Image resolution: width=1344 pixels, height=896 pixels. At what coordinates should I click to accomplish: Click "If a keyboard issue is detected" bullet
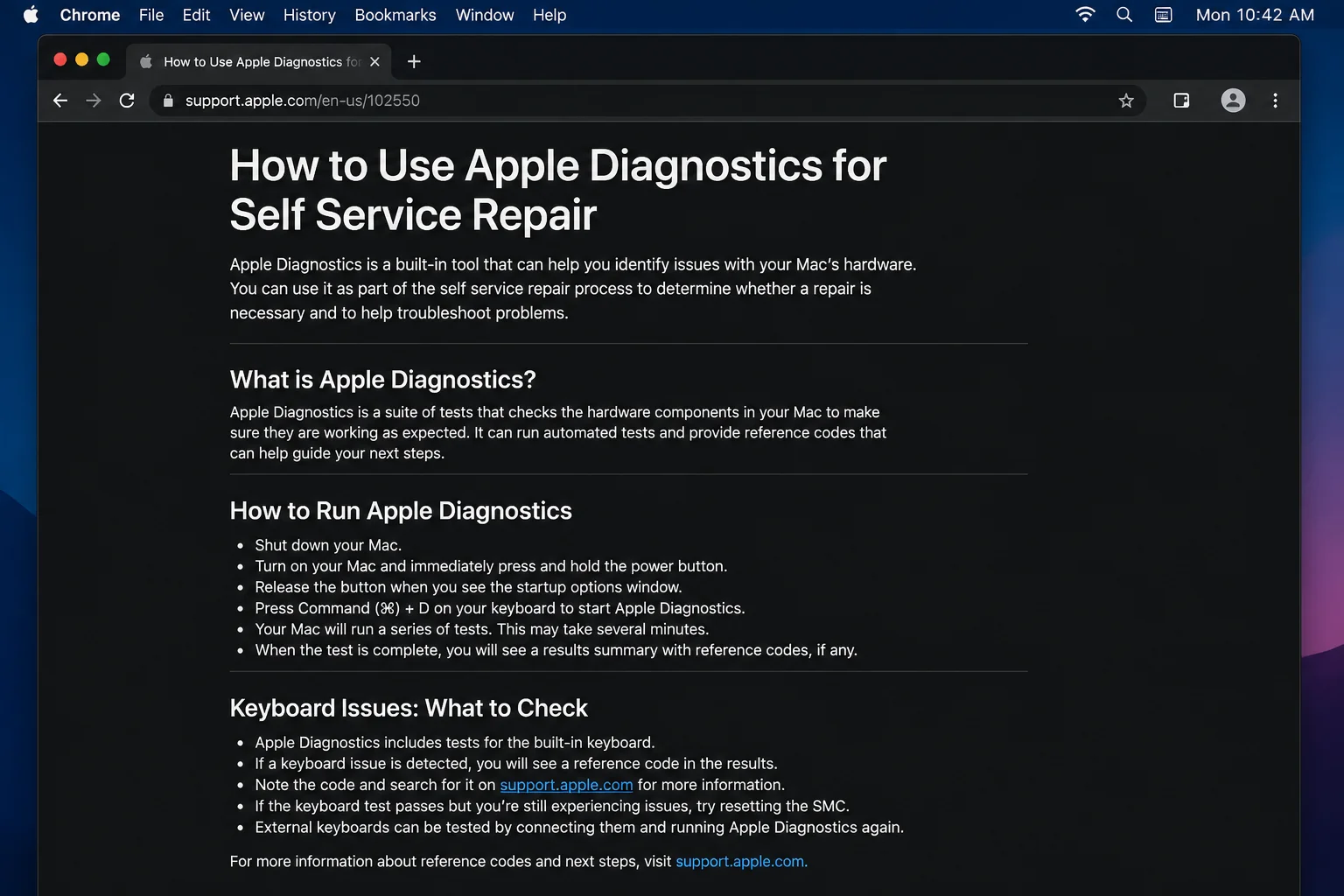pyautogui.click(x=516, y=764)
